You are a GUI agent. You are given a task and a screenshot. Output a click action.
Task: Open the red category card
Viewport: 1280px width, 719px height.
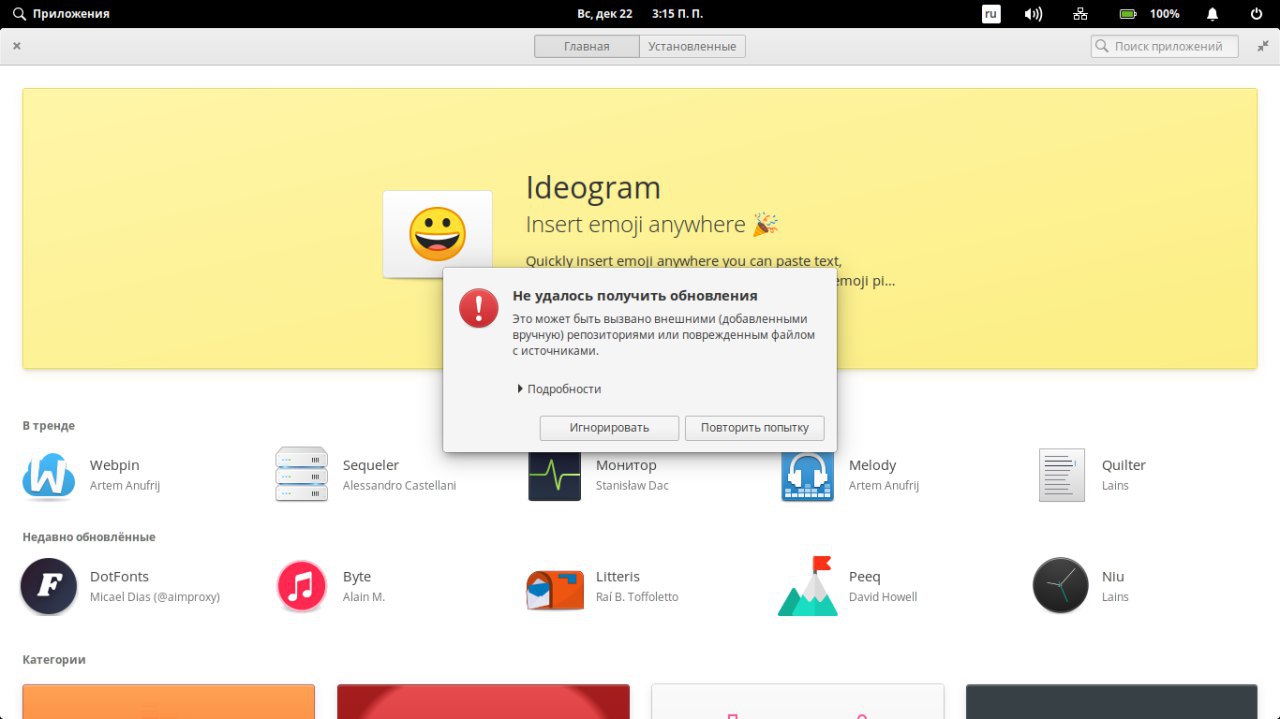[483, 701]
